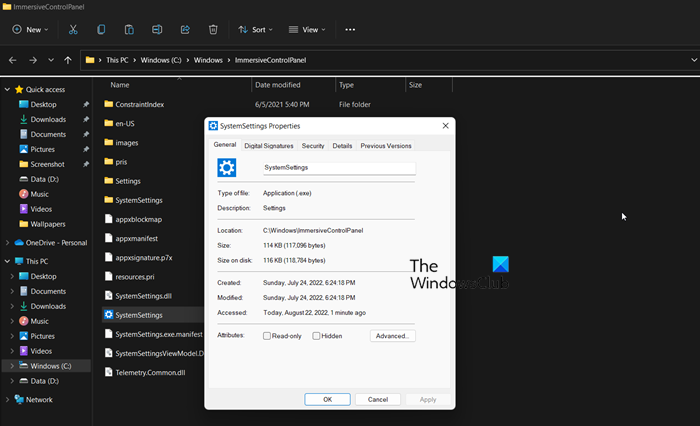Open the See more ellipsis menu

[x=350, y=30]
